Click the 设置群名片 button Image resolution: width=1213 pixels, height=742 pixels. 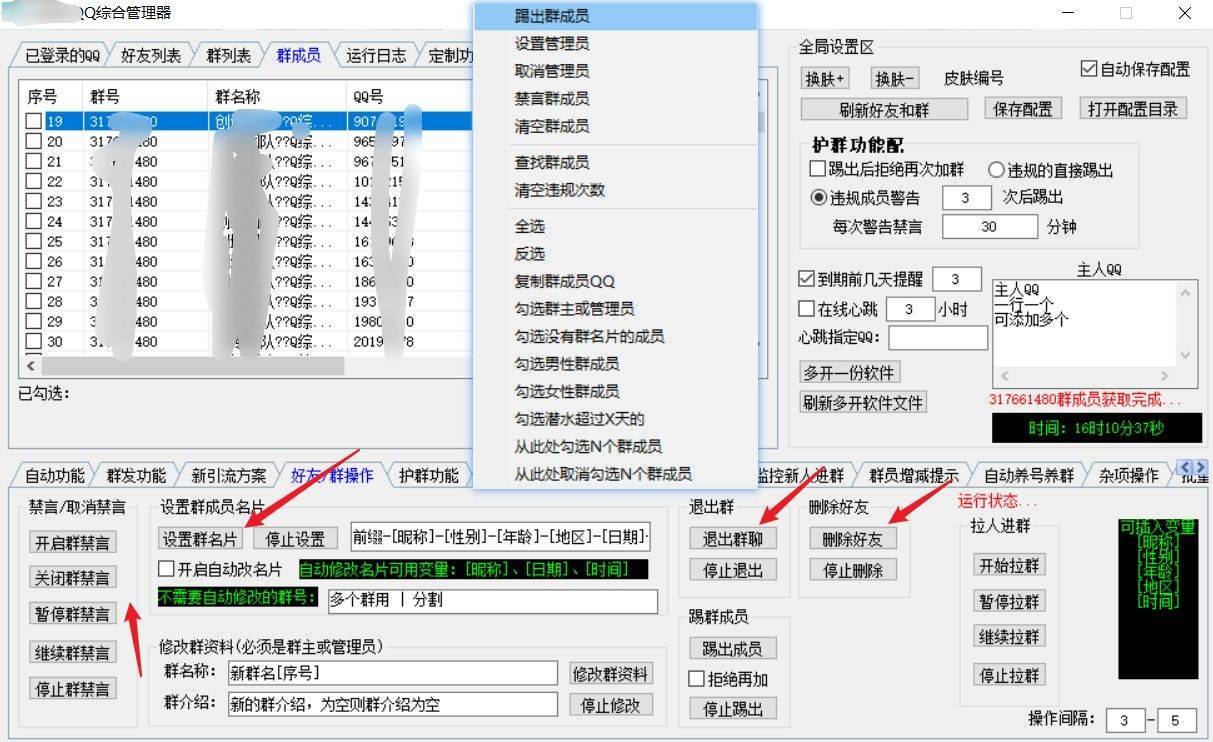(x=201, y=539)
